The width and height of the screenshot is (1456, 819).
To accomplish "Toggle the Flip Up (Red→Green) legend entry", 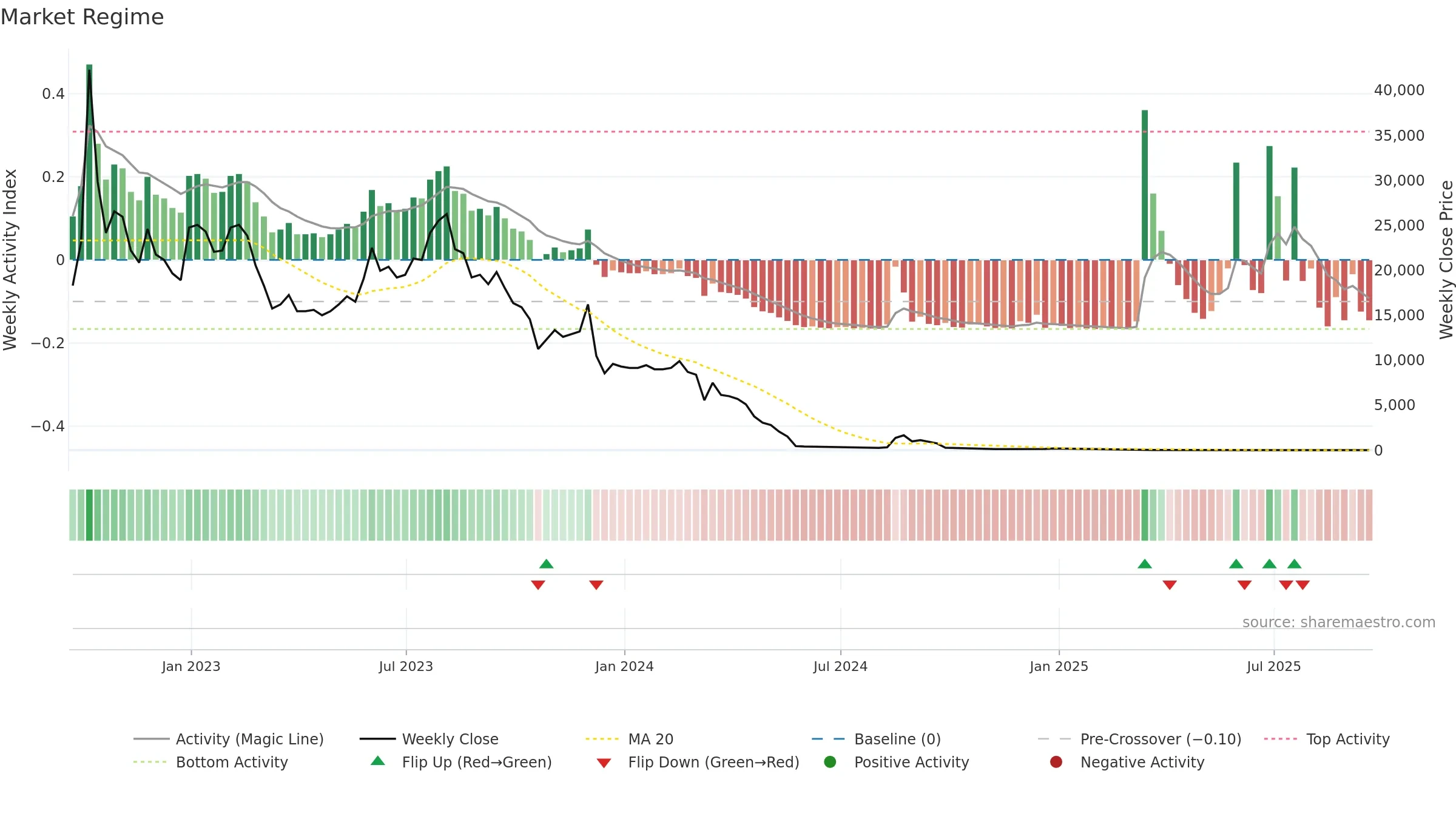I will [461, 762].
